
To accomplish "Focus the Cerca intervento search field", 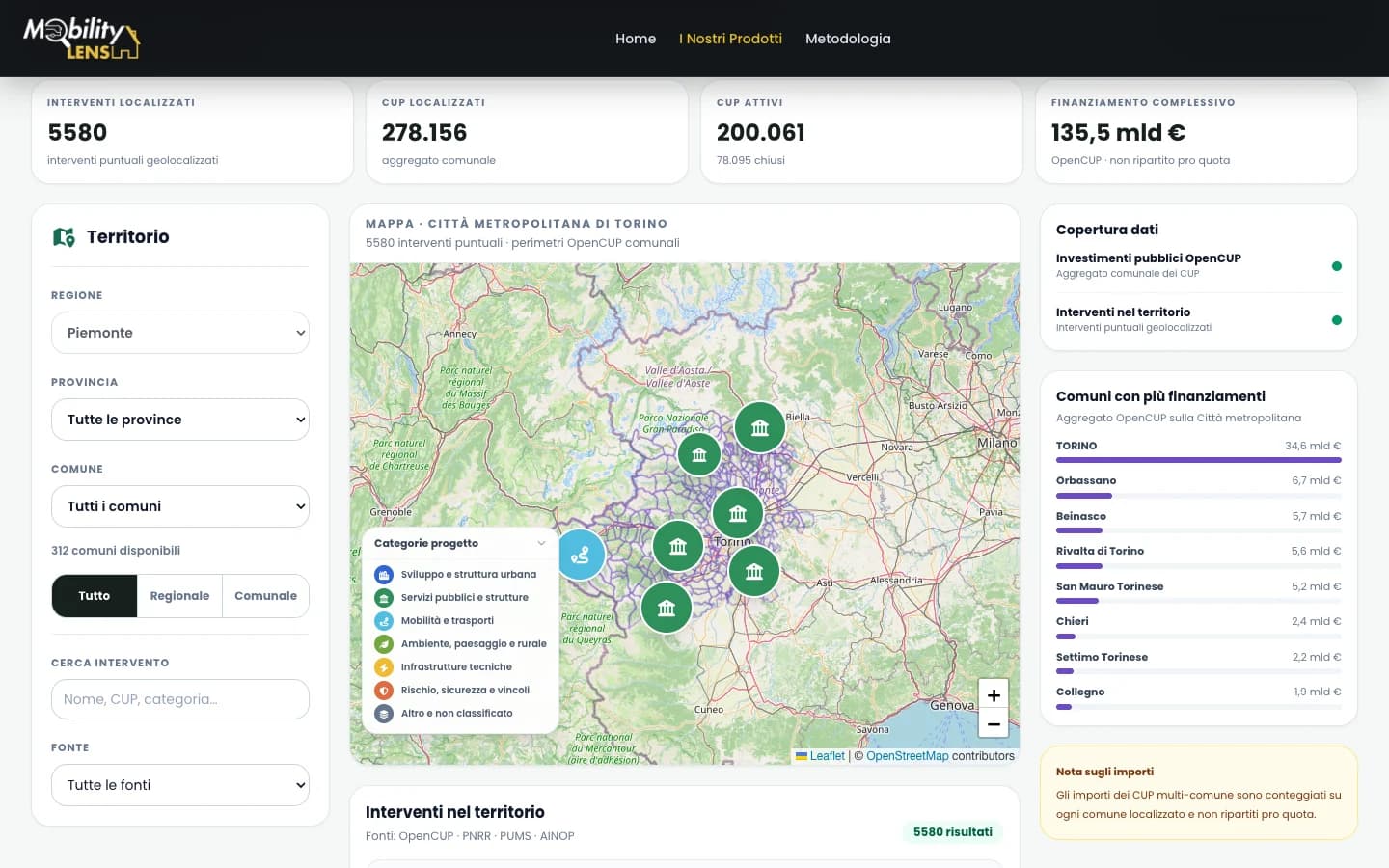I will [180, 699].
